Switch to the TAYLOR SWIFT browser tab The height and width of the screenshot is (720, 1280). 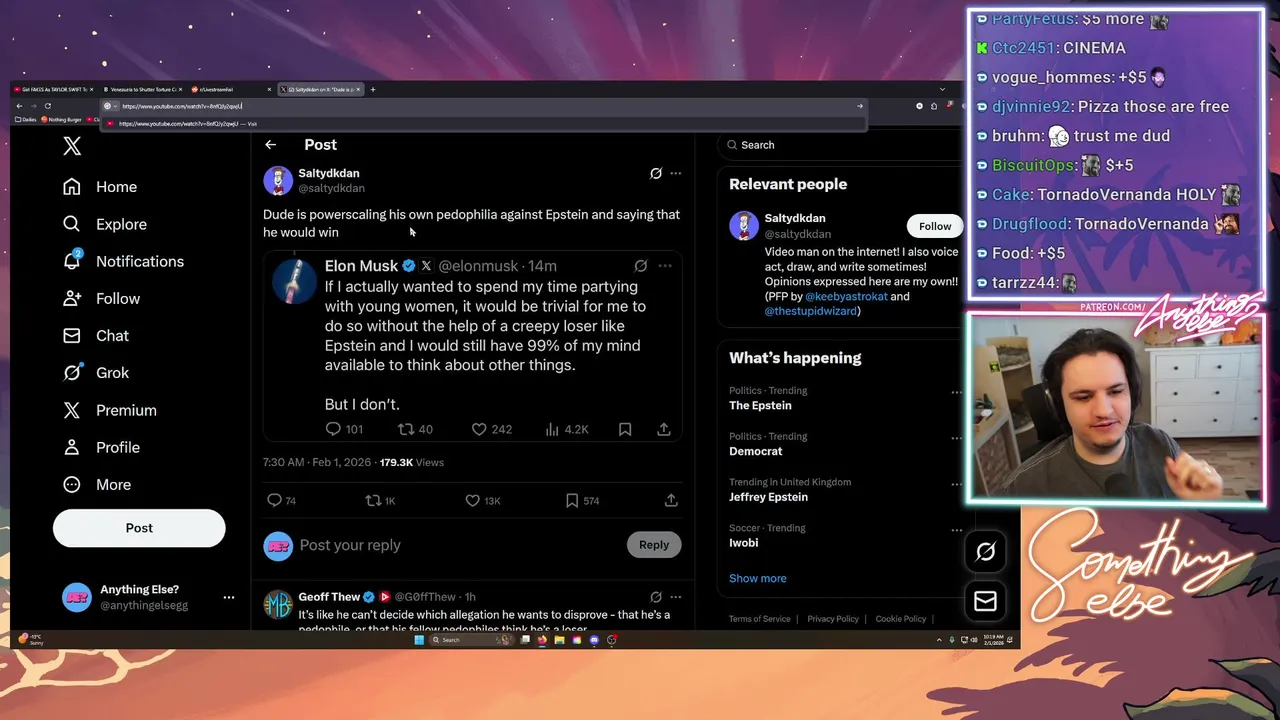[55, 90]
